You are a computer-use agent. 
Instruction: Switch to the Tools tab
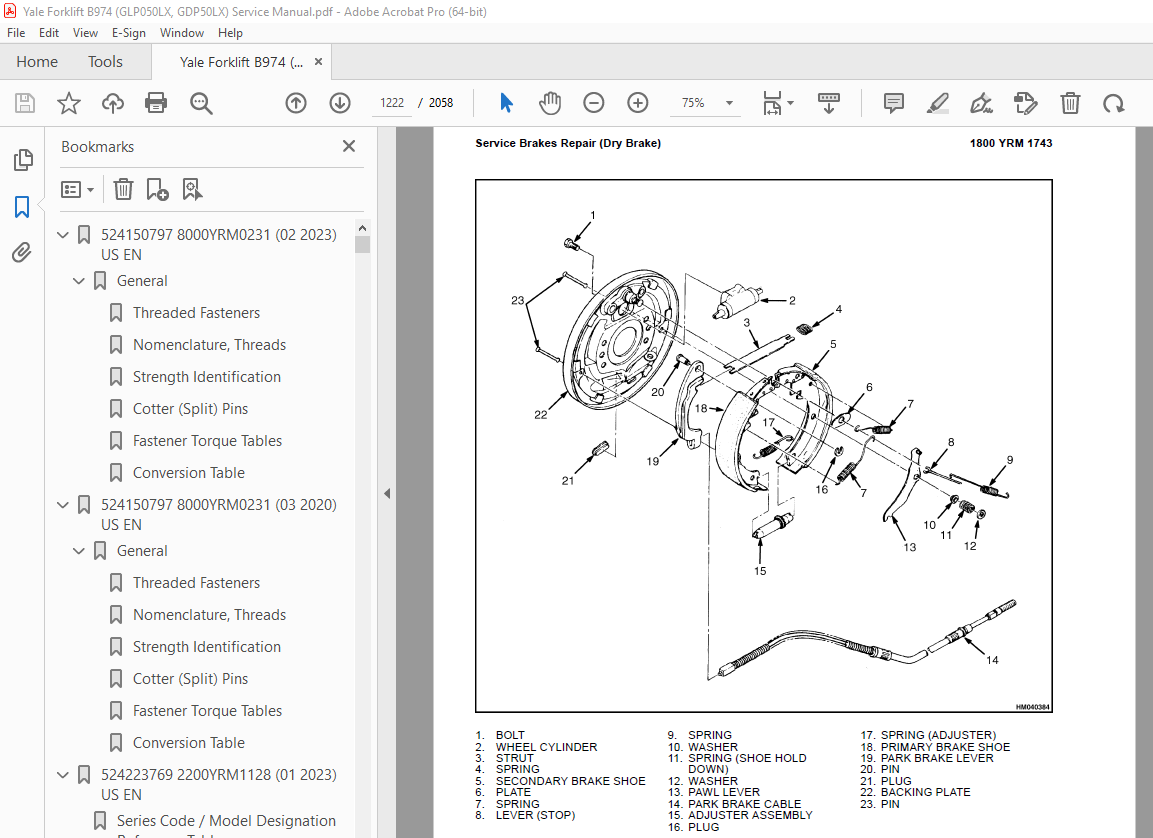105,62
